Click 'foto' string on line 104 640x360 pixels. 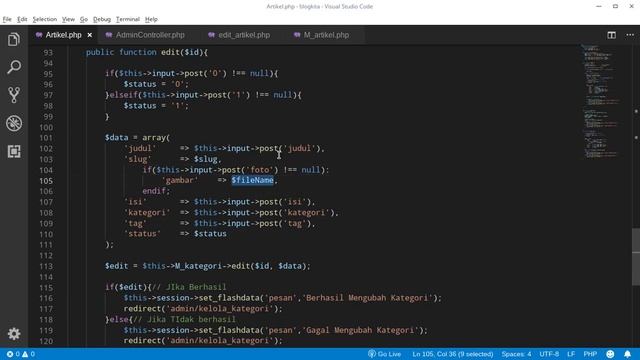260,169
